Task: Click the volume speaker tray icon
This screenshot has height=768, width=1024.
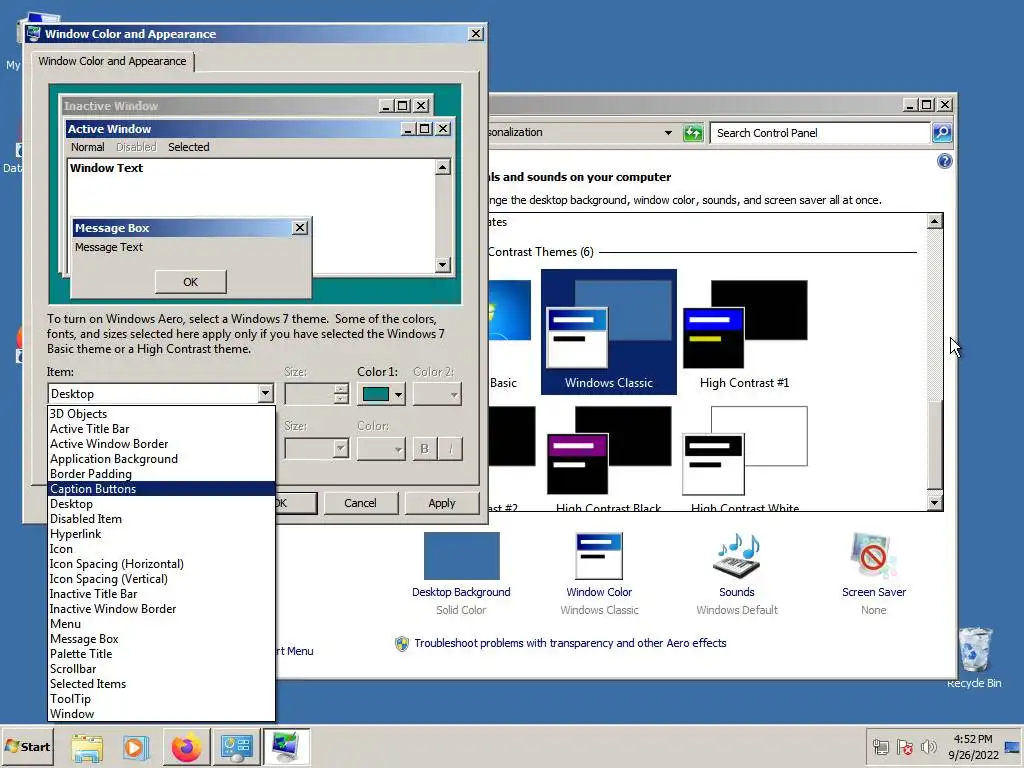Action: click(x=928, y=747)
